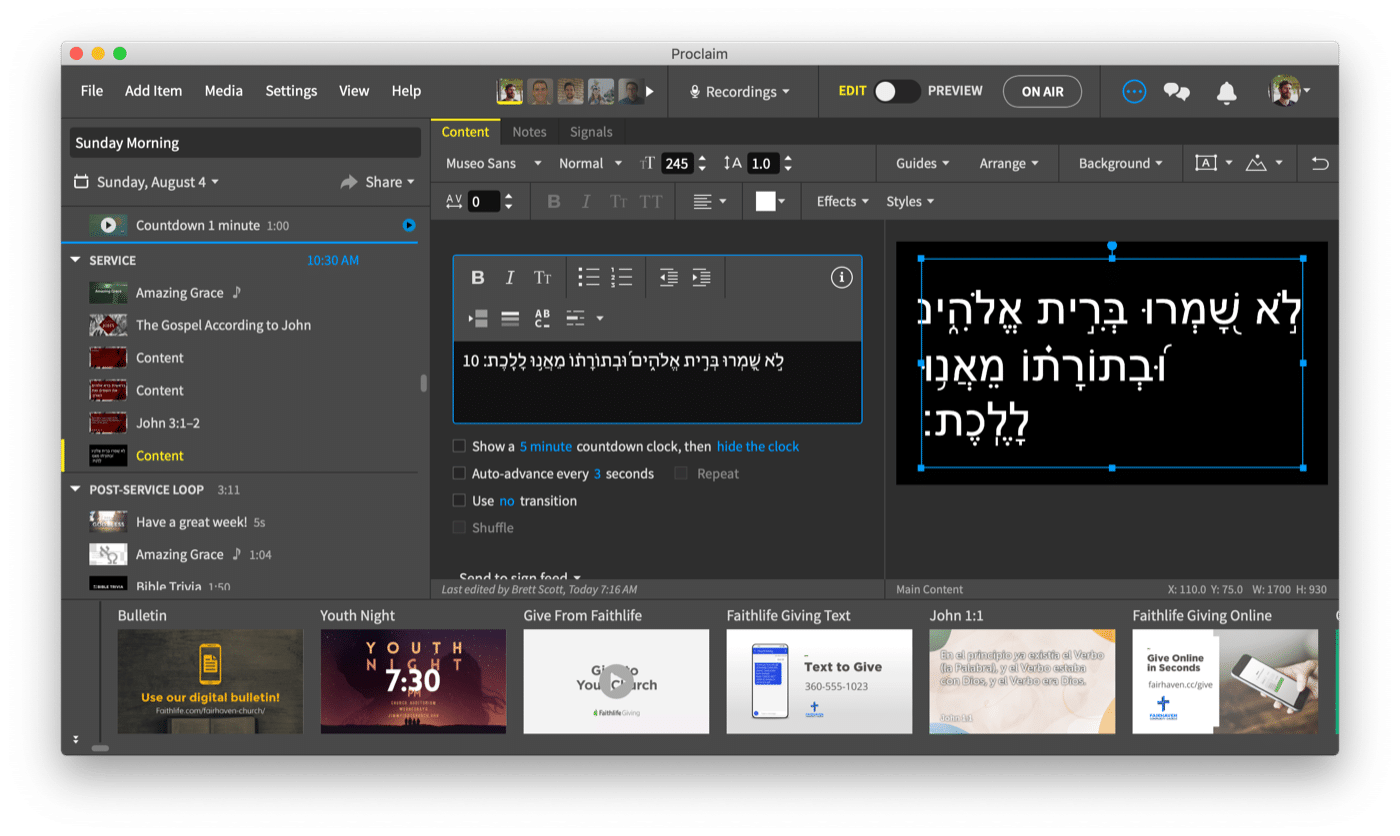
Task: Click the hide the clock link
Action: [x=758, y=446]
